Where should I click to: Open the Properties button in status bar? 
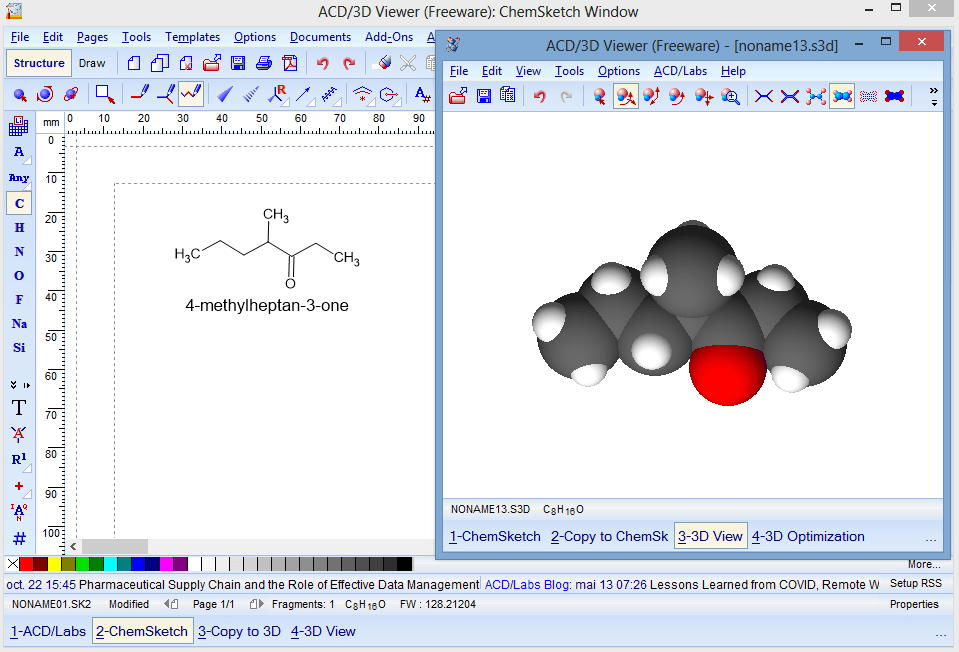[x=914, y=604]
